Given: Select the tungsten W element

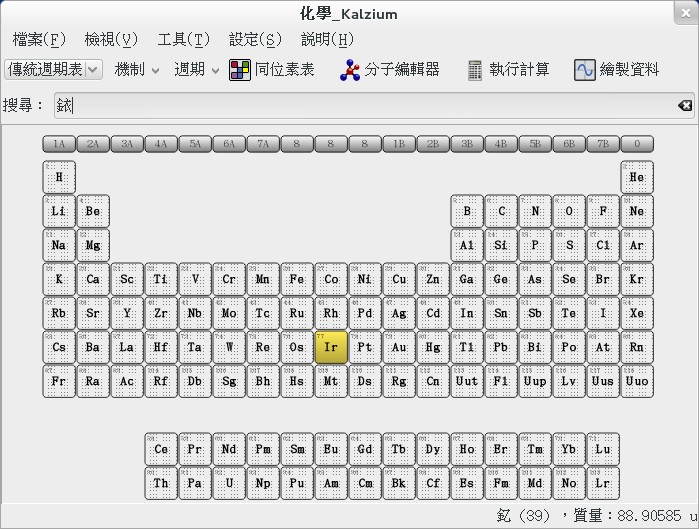Looking at the screenshot, I should 229,347.
